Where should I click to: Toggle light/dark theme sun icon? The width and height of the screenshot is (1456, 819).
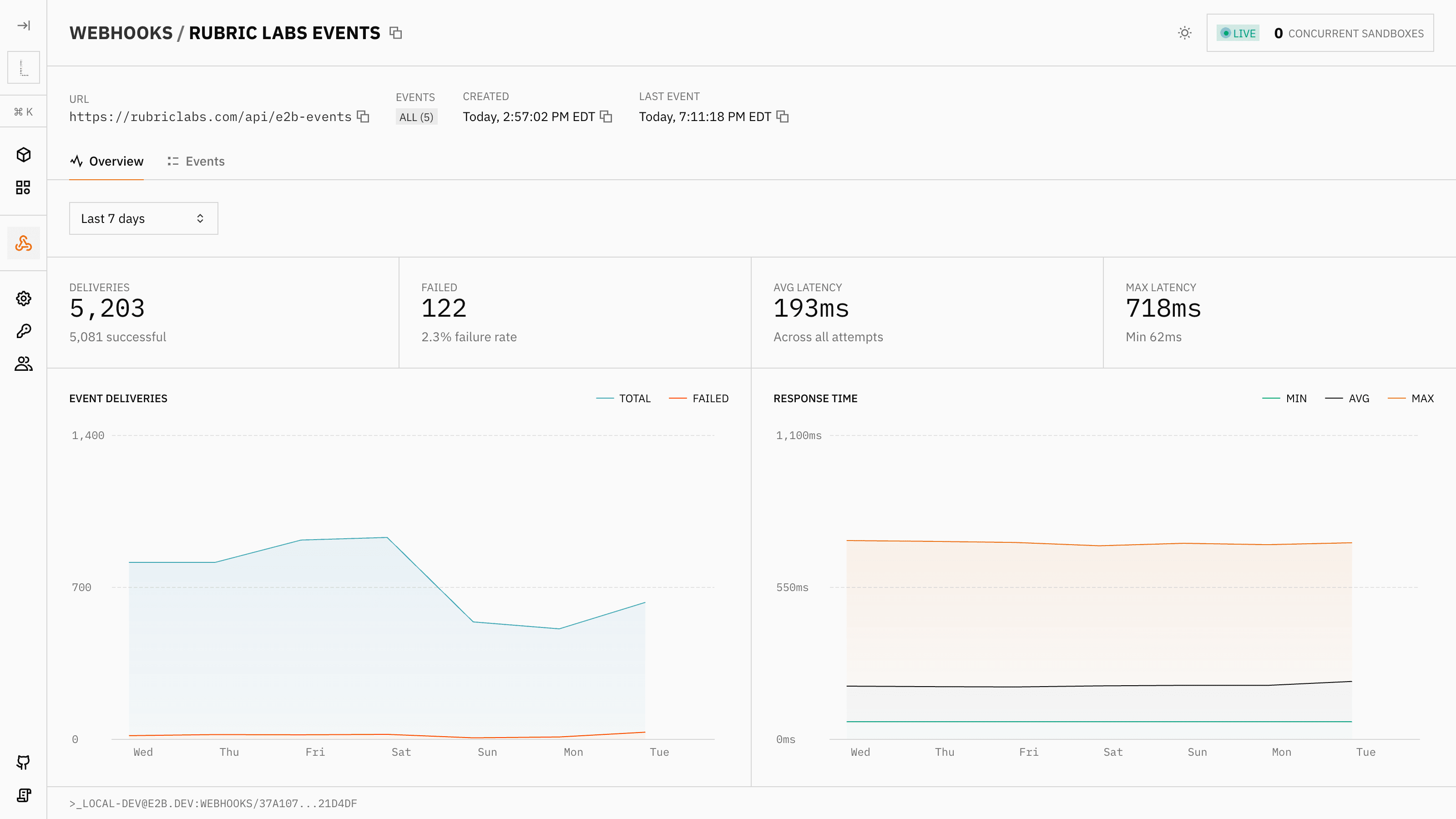coord(1185,33)
